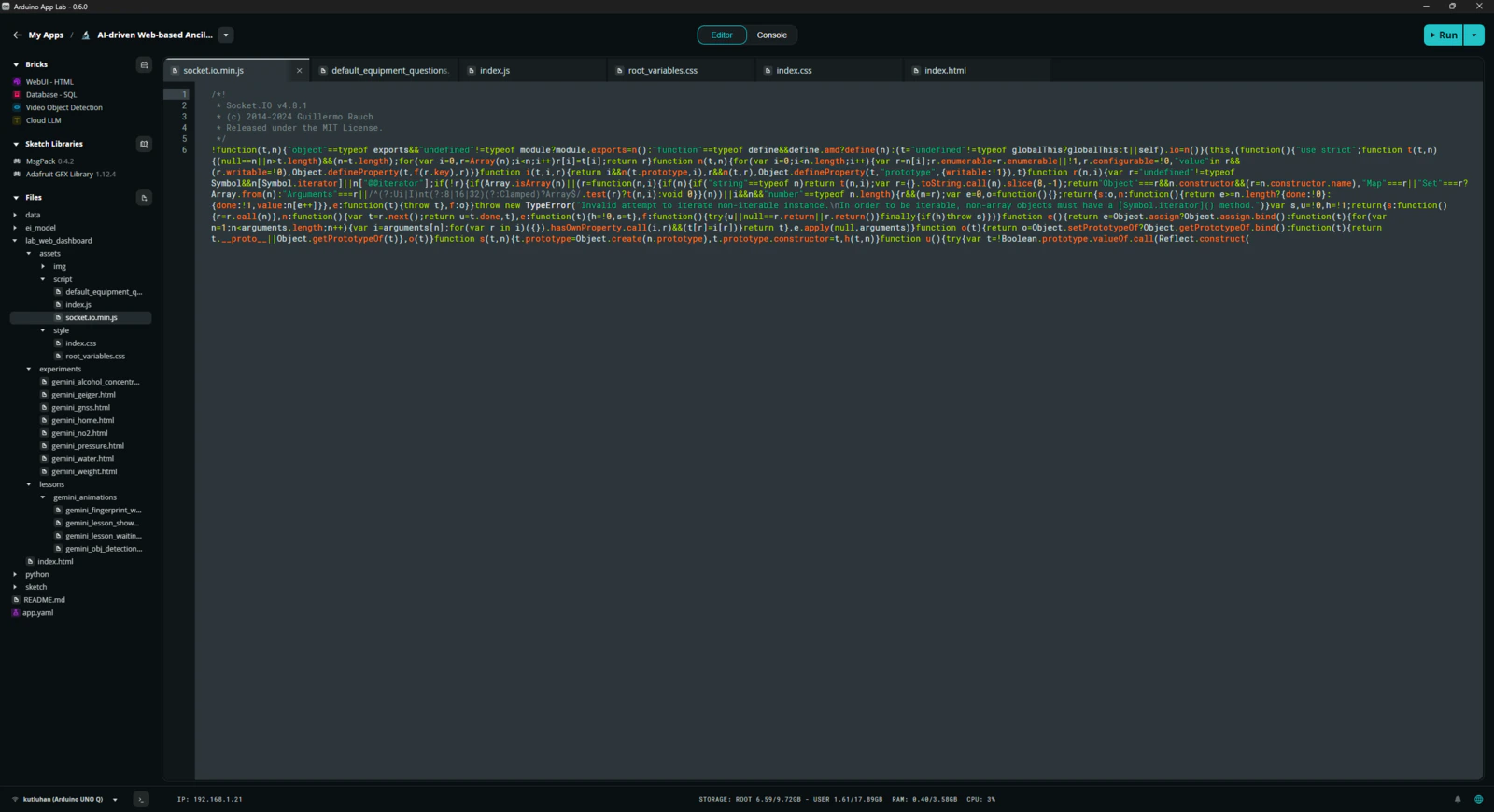
Task: Select the Video Object Detection brick
Action: [63, 108]
